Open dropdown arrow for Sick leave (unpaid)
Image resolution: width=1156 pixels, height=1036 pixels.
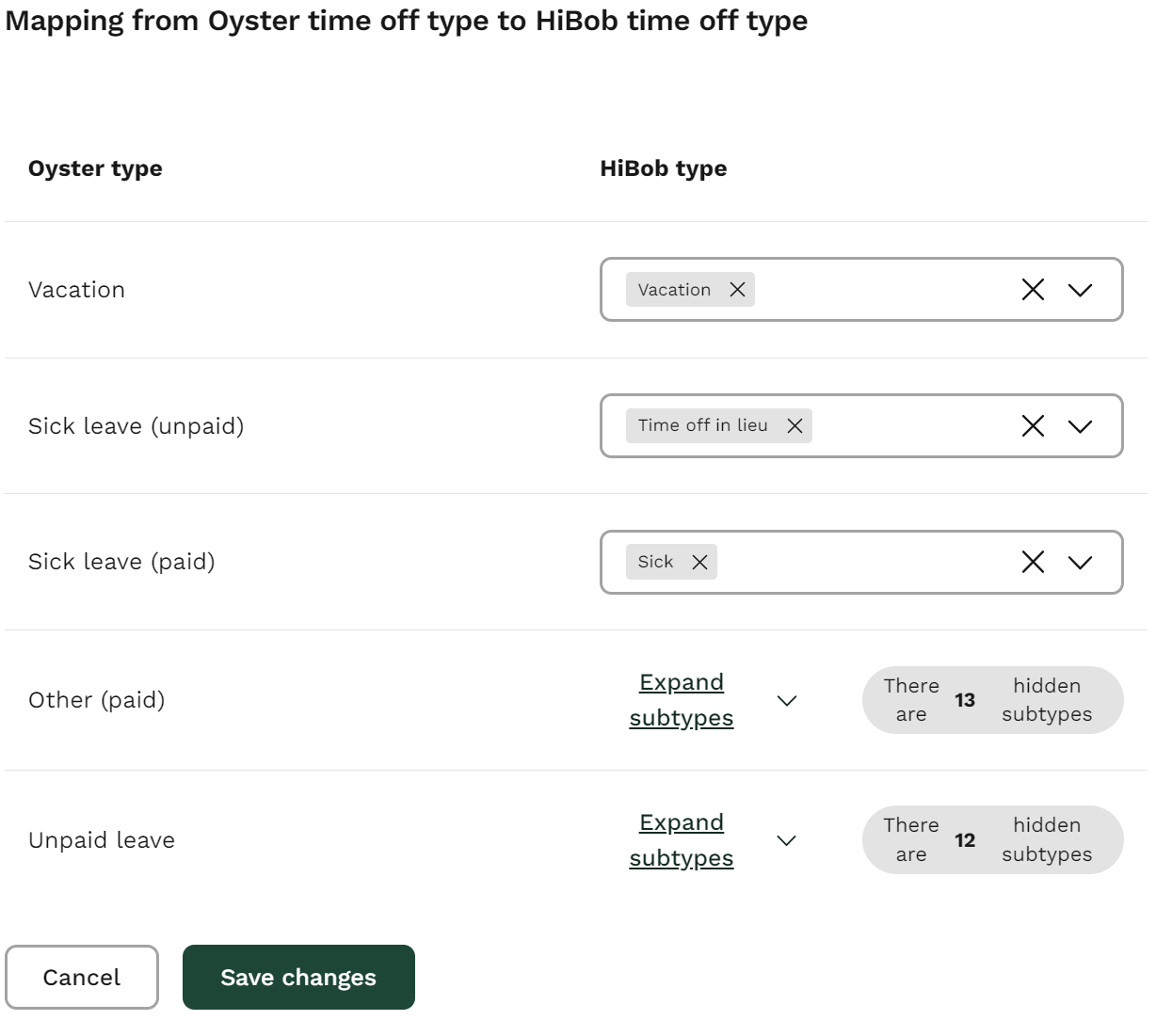[x=1080, y=426]
